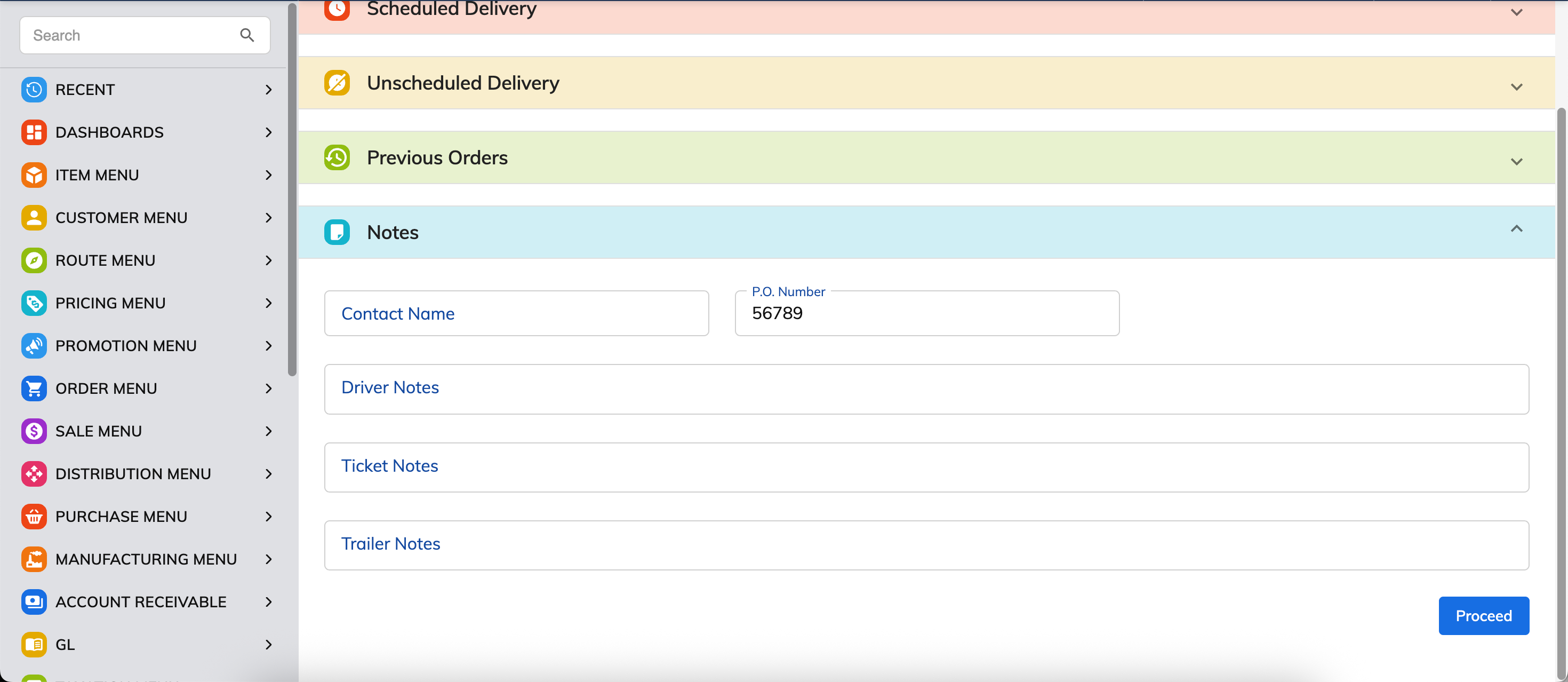Focus the Driver Notes field

tap(926, 389)
